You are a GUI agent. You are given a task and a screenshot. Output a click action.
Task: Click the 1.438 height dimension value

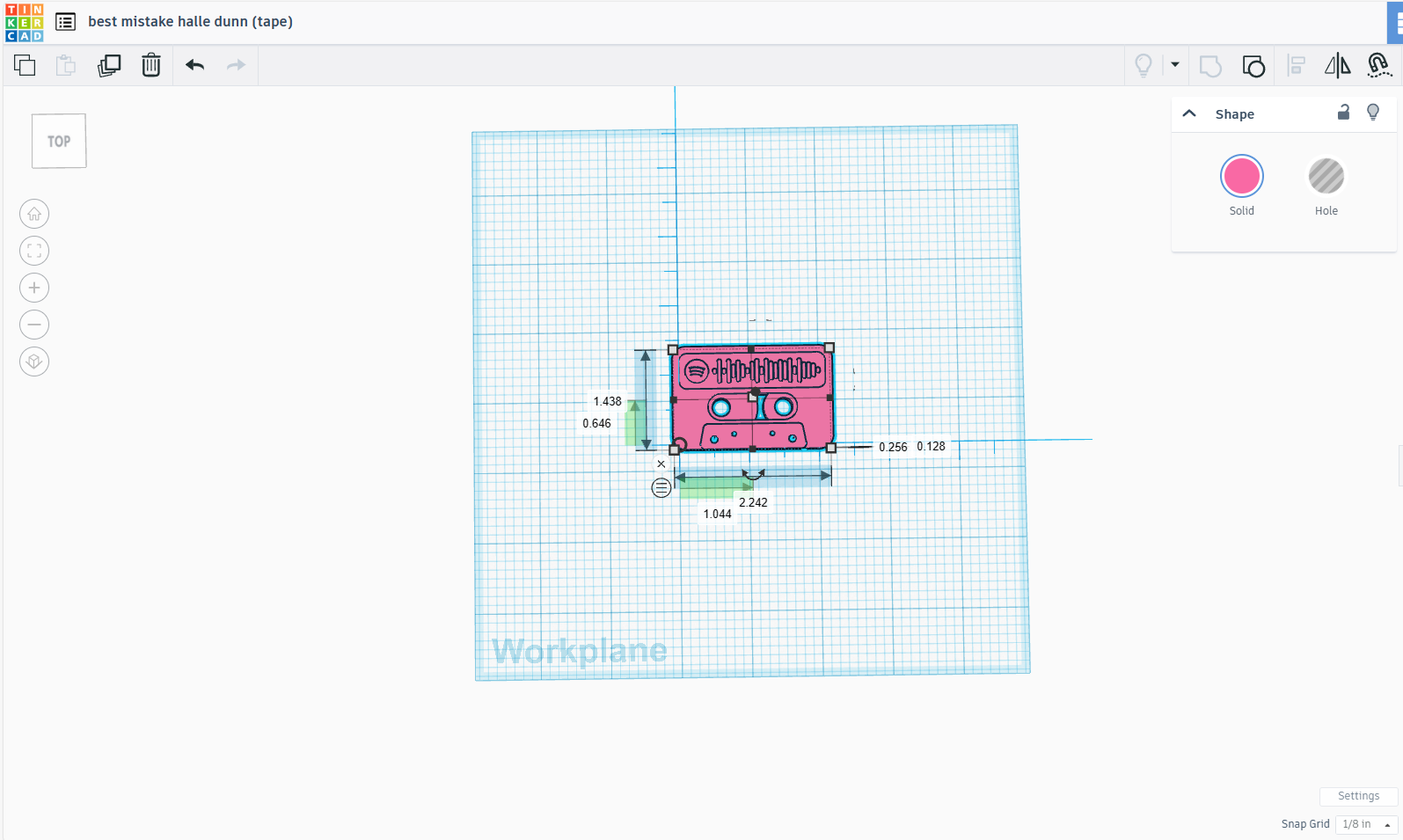(607, 401)
